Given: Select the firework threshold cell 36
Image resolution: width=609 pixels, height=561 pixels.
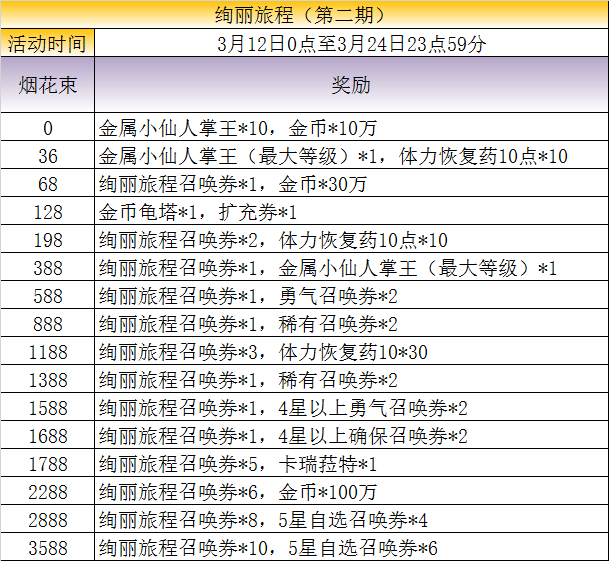Looking at the screenshot, I should pyautogui.click(x=47, y=156).
